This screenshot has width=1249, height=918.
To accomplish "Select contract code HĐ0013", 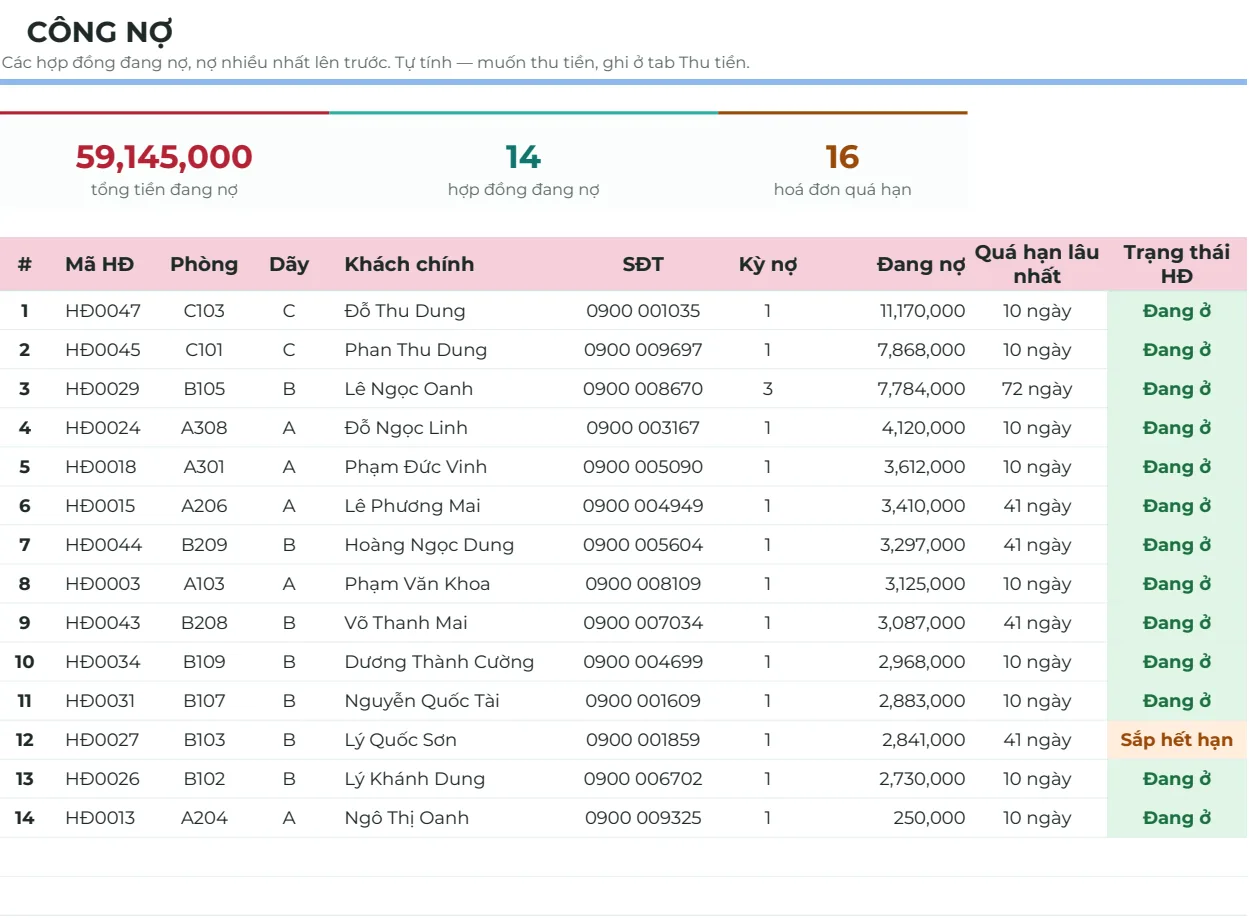I will (100, 818).
